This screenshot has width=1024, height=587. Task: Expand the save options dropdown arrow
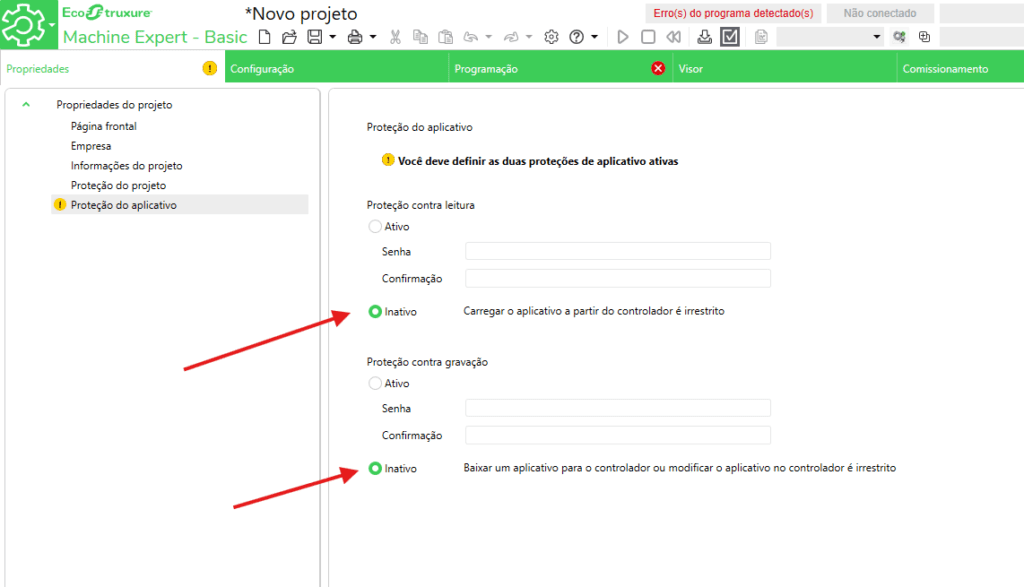[x=332, y=37]
